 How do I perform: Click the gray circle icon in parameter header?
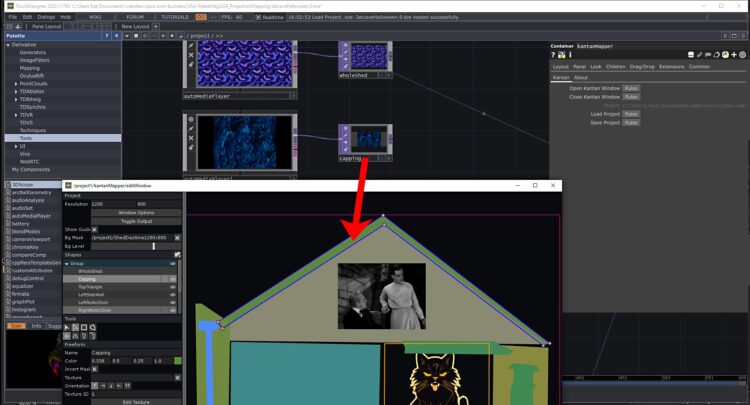pos(742,55)
